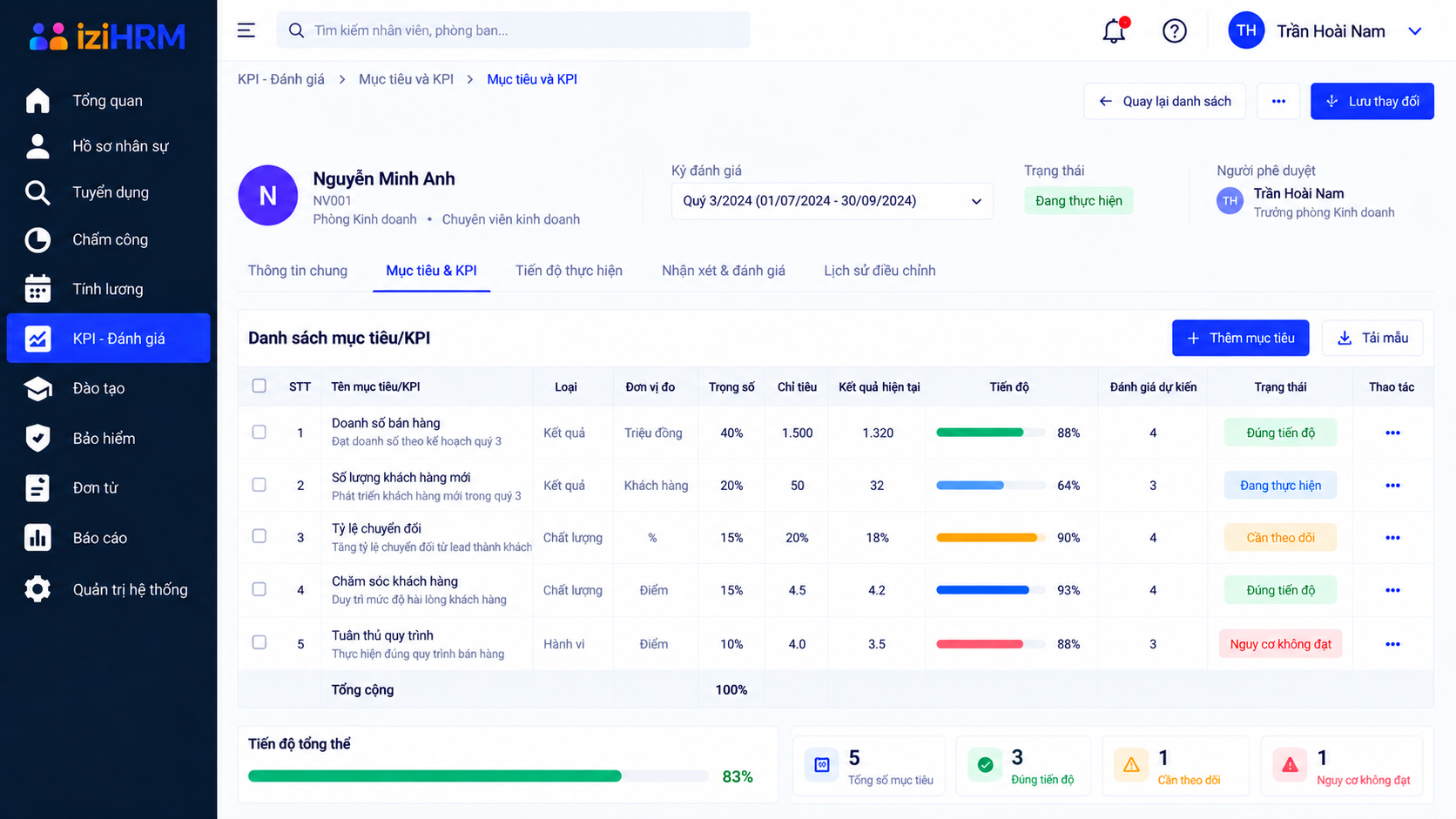
Task: Tick the checkbox for Tuân thủ quy trình
Action: tap(260, 642)
